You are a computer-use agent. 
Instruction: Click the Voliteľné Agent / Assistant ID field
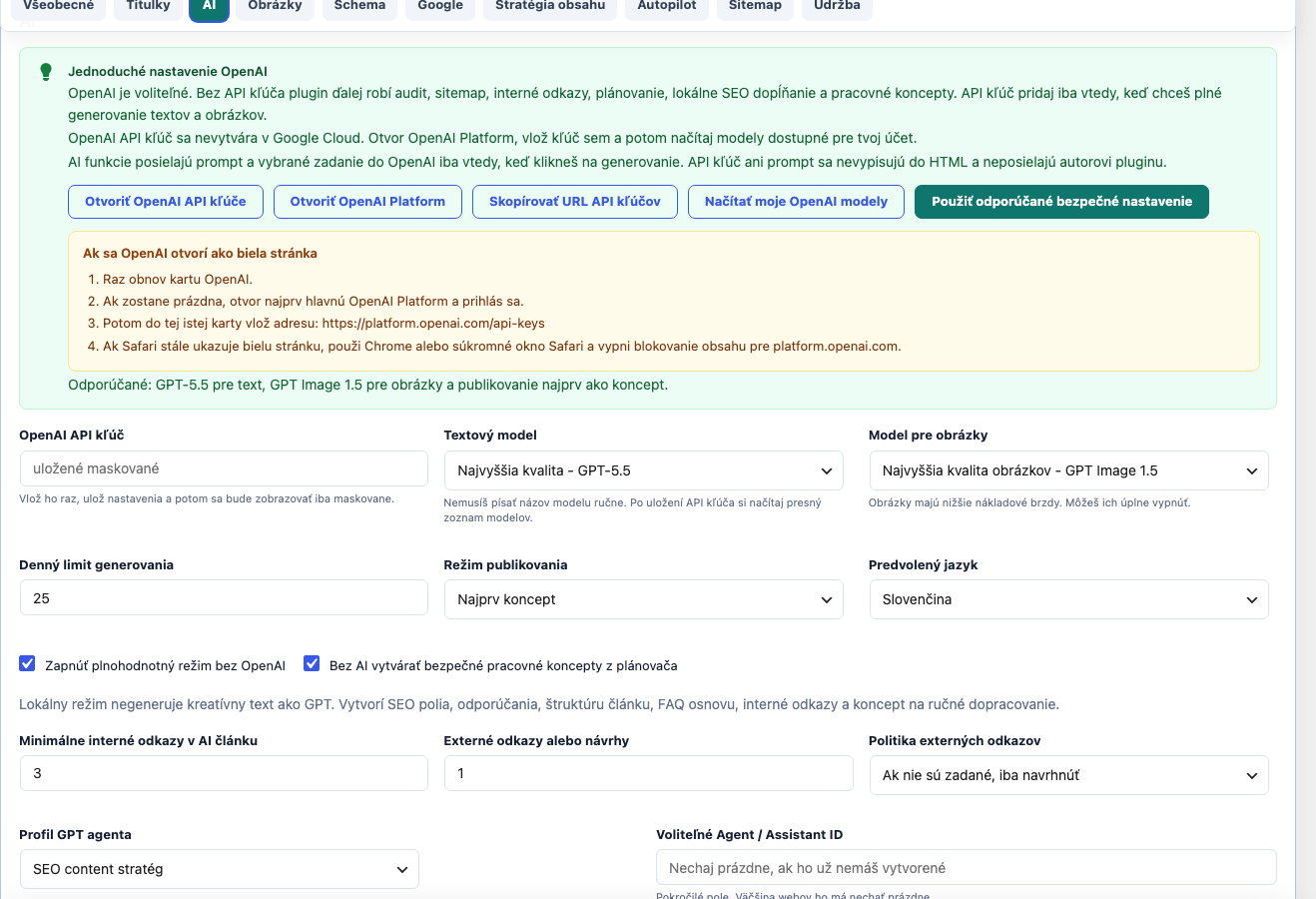pos(967,868)
